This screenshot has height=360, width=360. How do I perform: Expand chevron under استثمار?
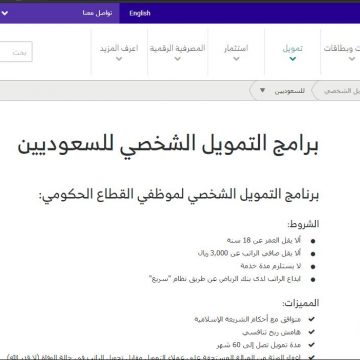click(236, 59)
